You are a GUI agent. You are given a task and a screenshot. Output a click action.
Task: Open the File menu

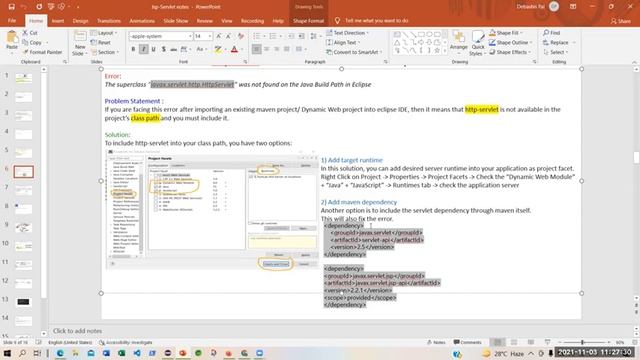pos(12,20)
